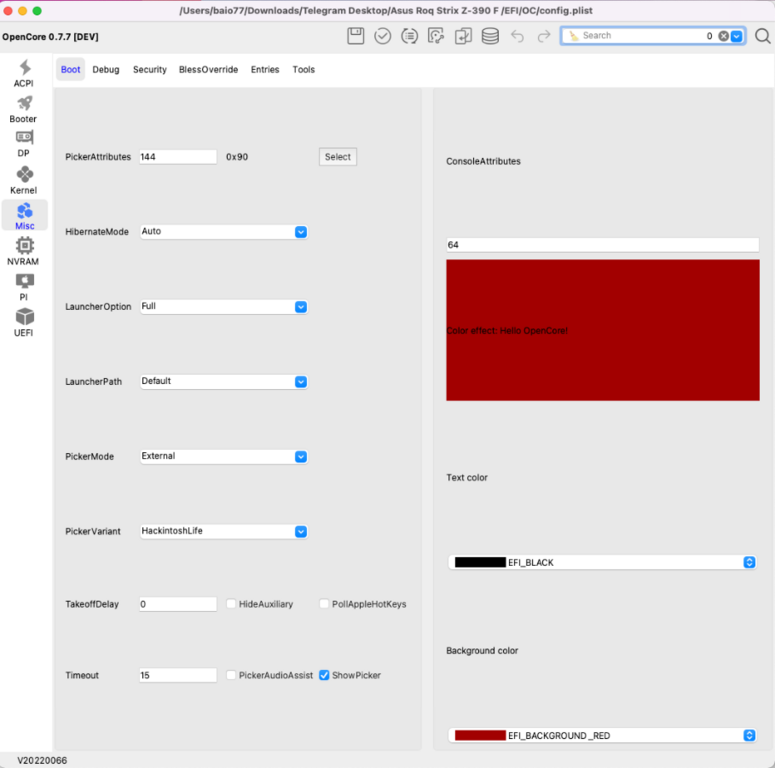This screenshot has width=775, height=768.
Task: Open the NVRAM sidebar section
Action: (24, 251)
